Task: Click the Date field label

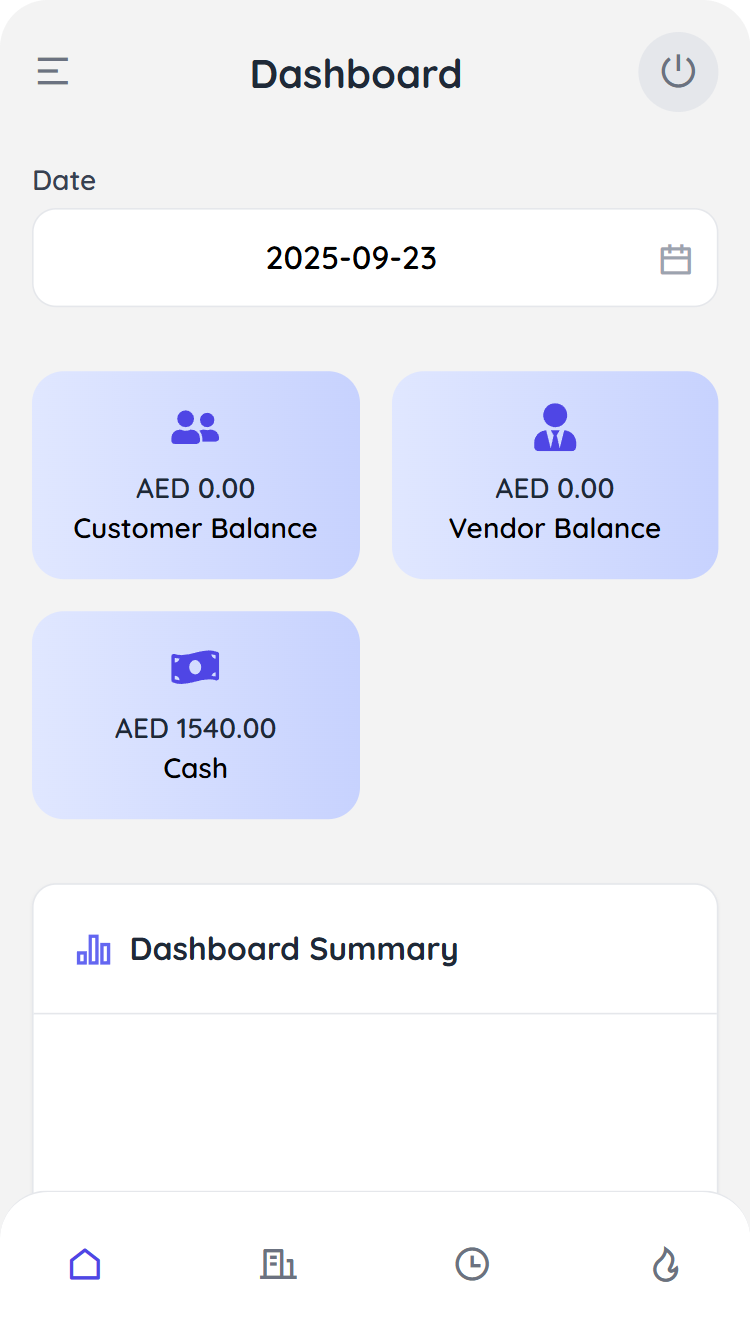Action: pyautogui.click(x=64, y=181)
